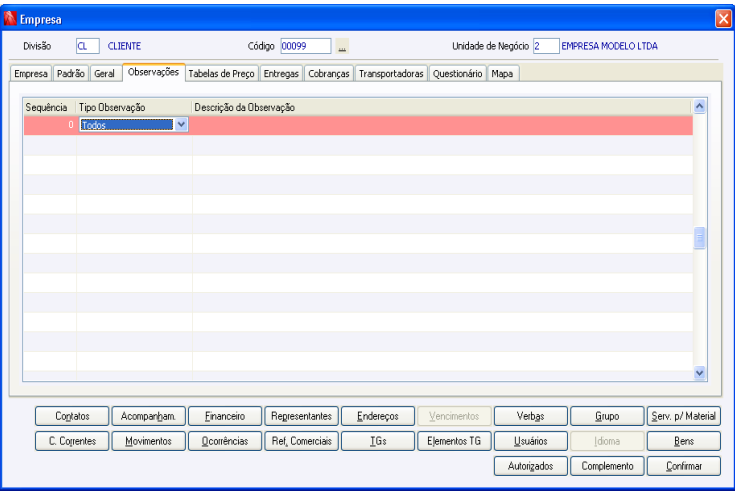Image resolution: width=735 pixels, height=494 pixels.
Task: Select the Todos combo box value
Action: 127,125
